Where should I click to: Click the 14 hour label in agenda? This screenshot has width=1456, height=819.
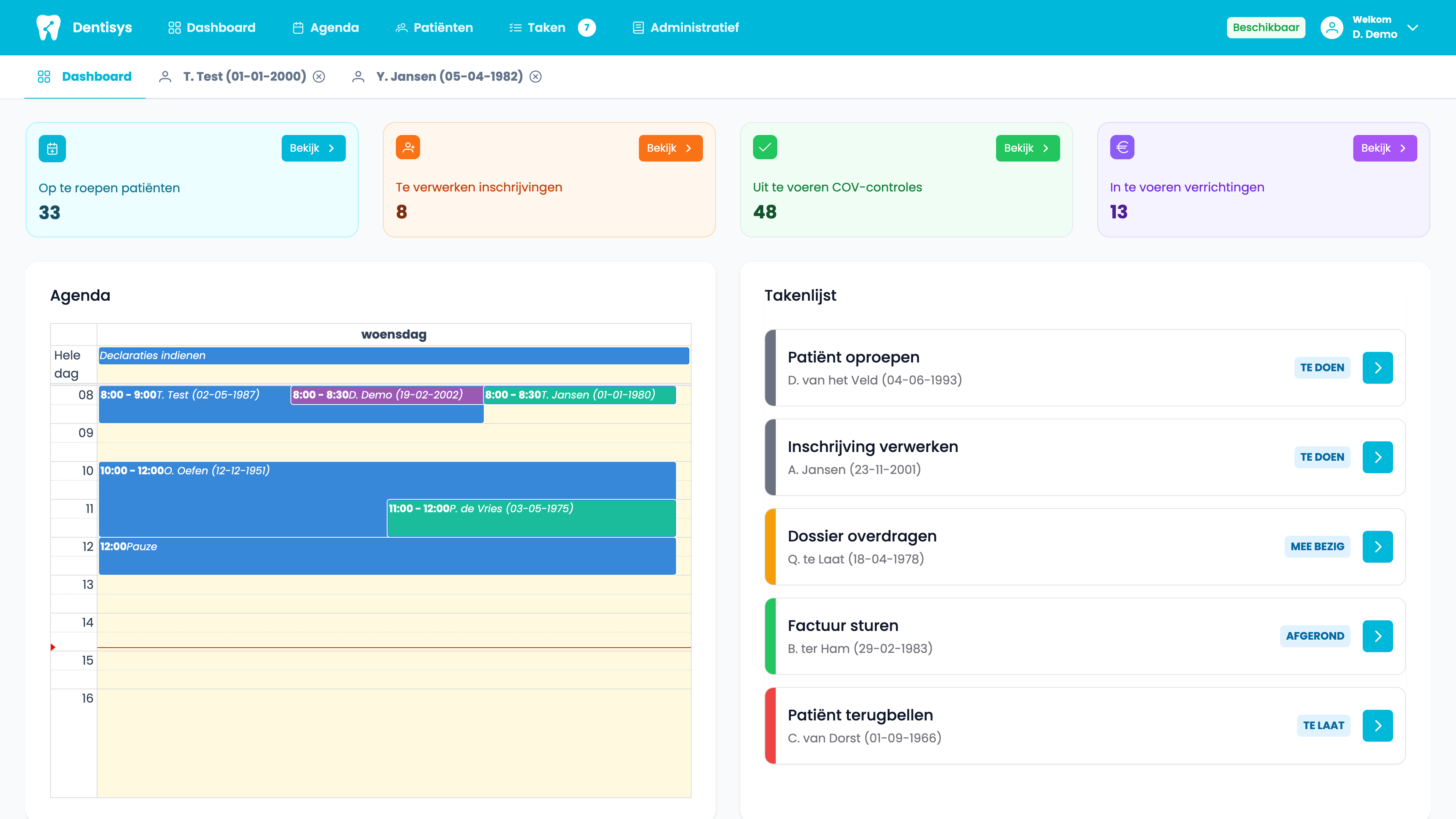point(87,622)
